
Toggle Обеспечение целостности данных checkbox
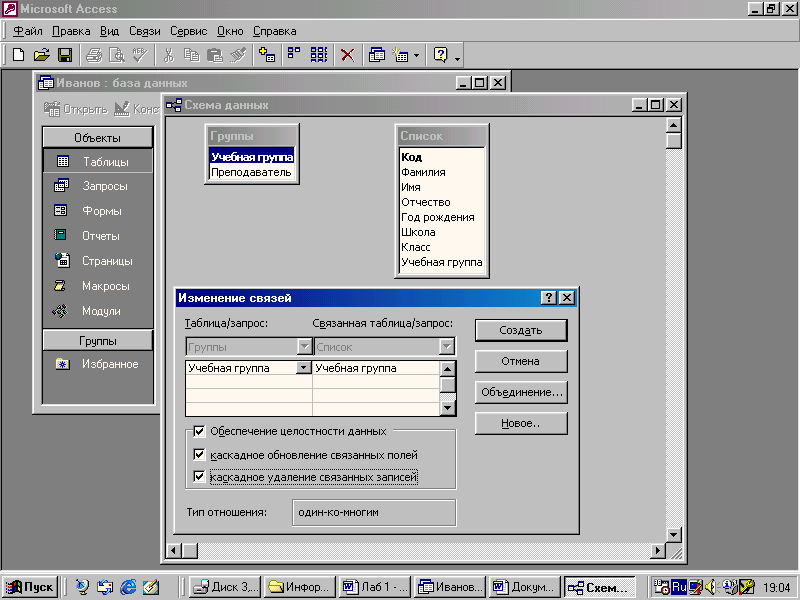[199, 432]
